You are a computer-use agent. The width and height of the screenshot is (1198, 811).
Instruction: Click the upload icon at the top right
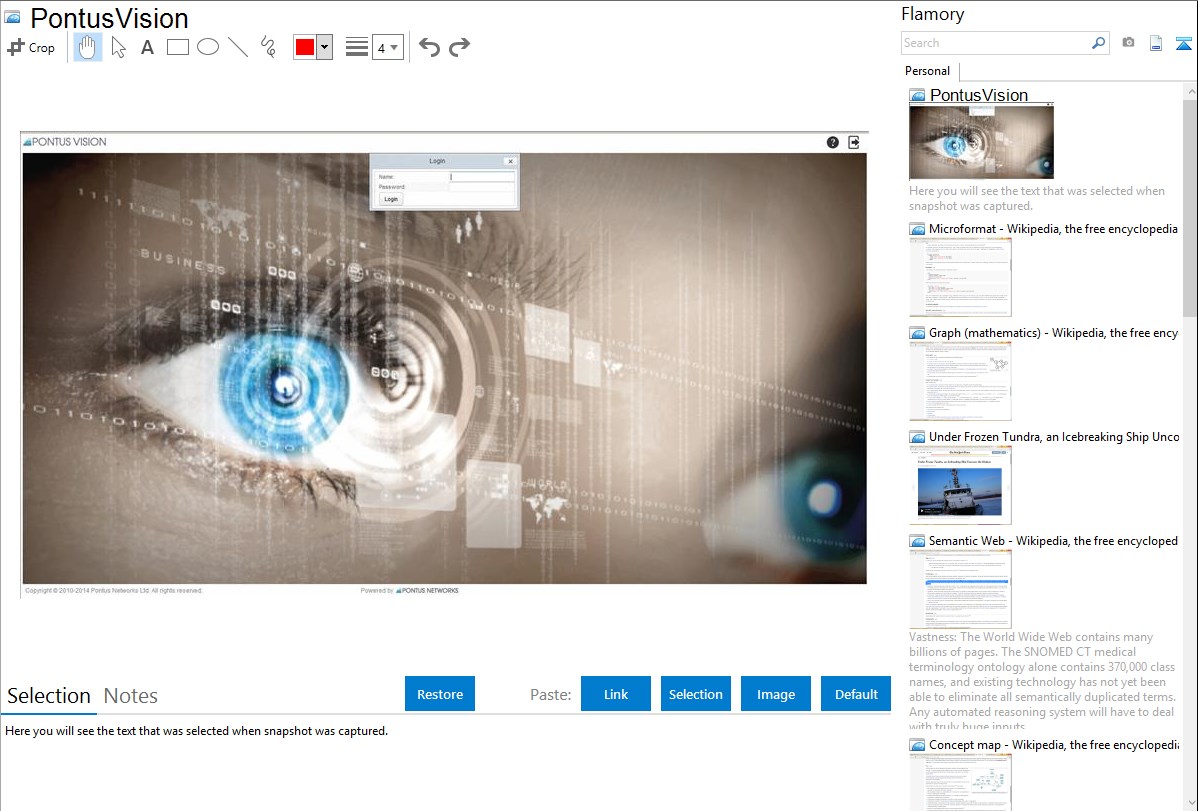pos(1183,43)
